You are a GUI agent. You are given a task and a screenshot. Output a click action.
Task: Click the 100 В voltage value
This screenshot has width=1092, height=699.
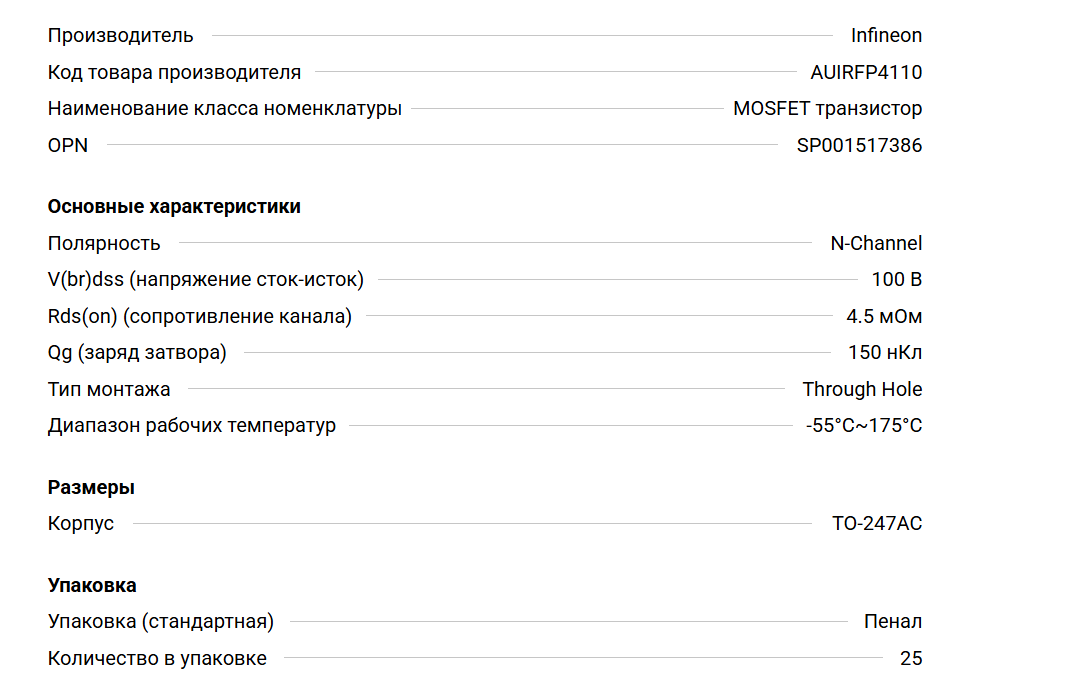[897, 280]
